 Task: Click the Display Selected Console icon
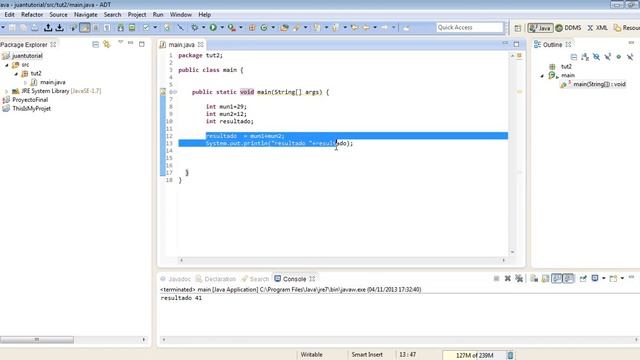click(595, 278)
